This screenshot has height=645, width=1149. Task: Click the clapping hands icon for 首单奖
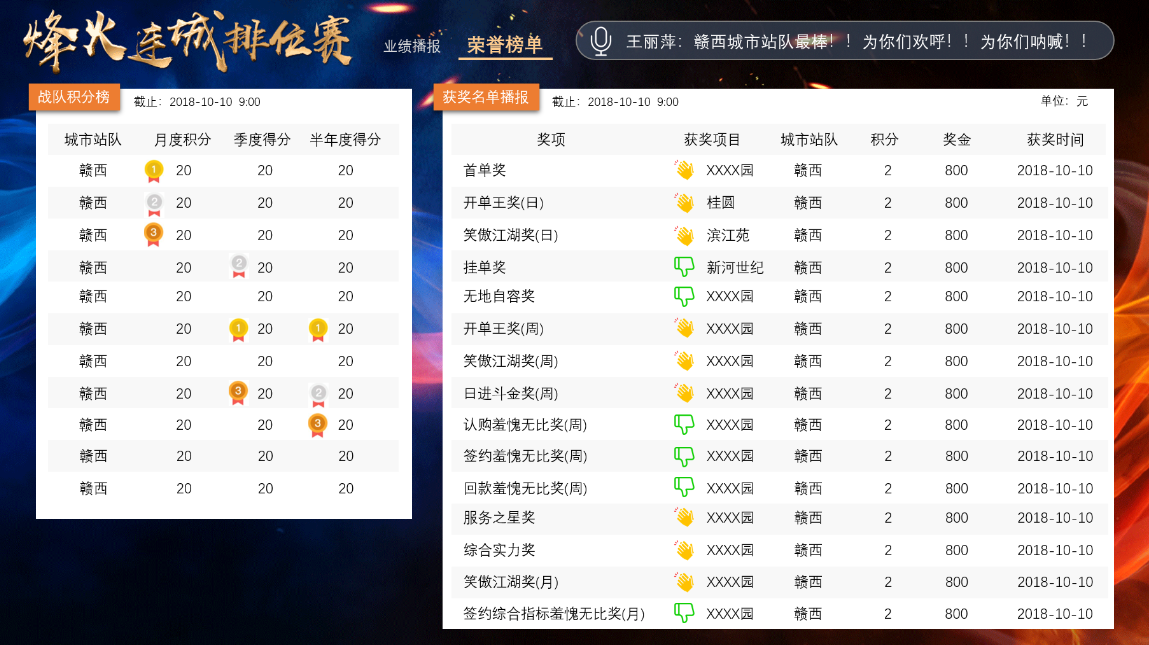coord(684,170)
